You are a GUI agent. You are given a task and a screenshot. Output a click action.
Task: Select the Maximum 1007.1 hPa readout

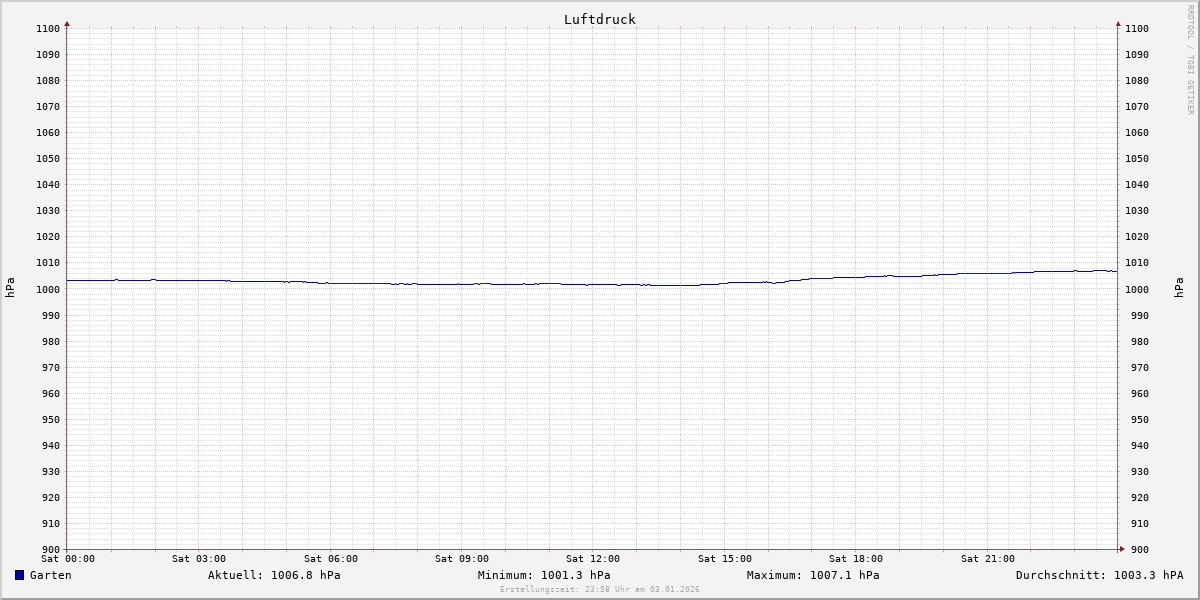813,575
